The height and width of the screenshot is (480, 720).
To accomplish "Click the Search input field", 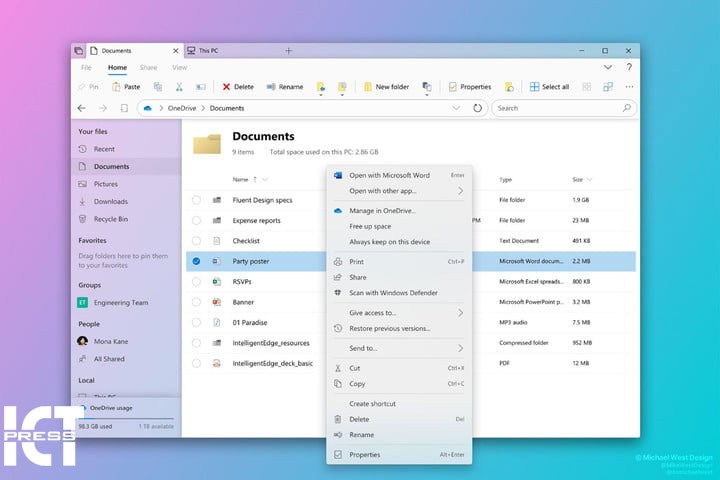I will [x=560, y=108].
